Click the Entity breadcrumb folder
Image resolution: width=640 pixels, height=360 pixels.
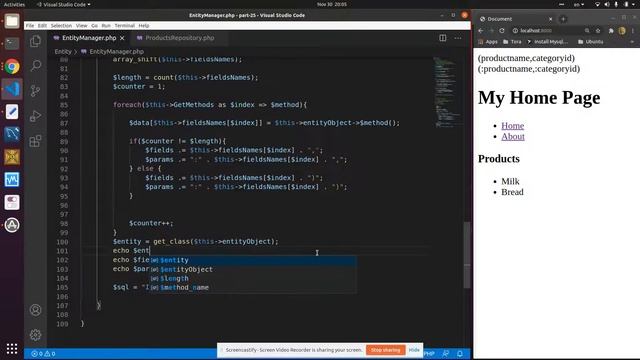(x=63, y=51)
